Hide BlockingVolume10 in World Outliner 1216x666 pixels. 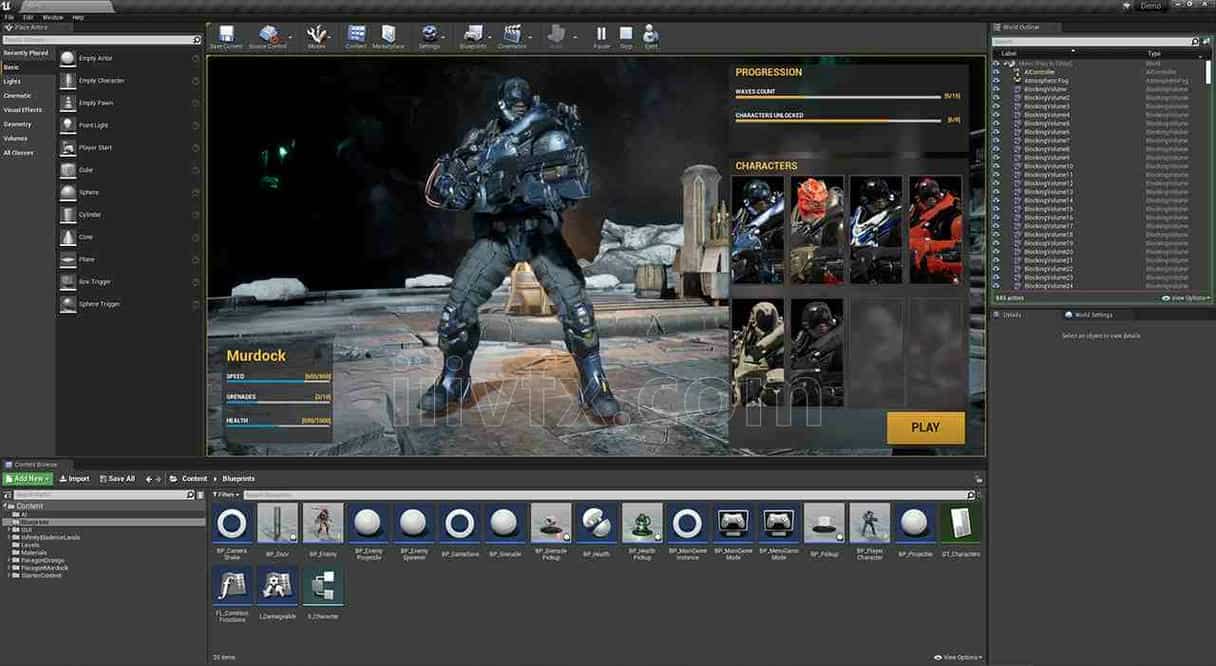[x=996, y=166]
